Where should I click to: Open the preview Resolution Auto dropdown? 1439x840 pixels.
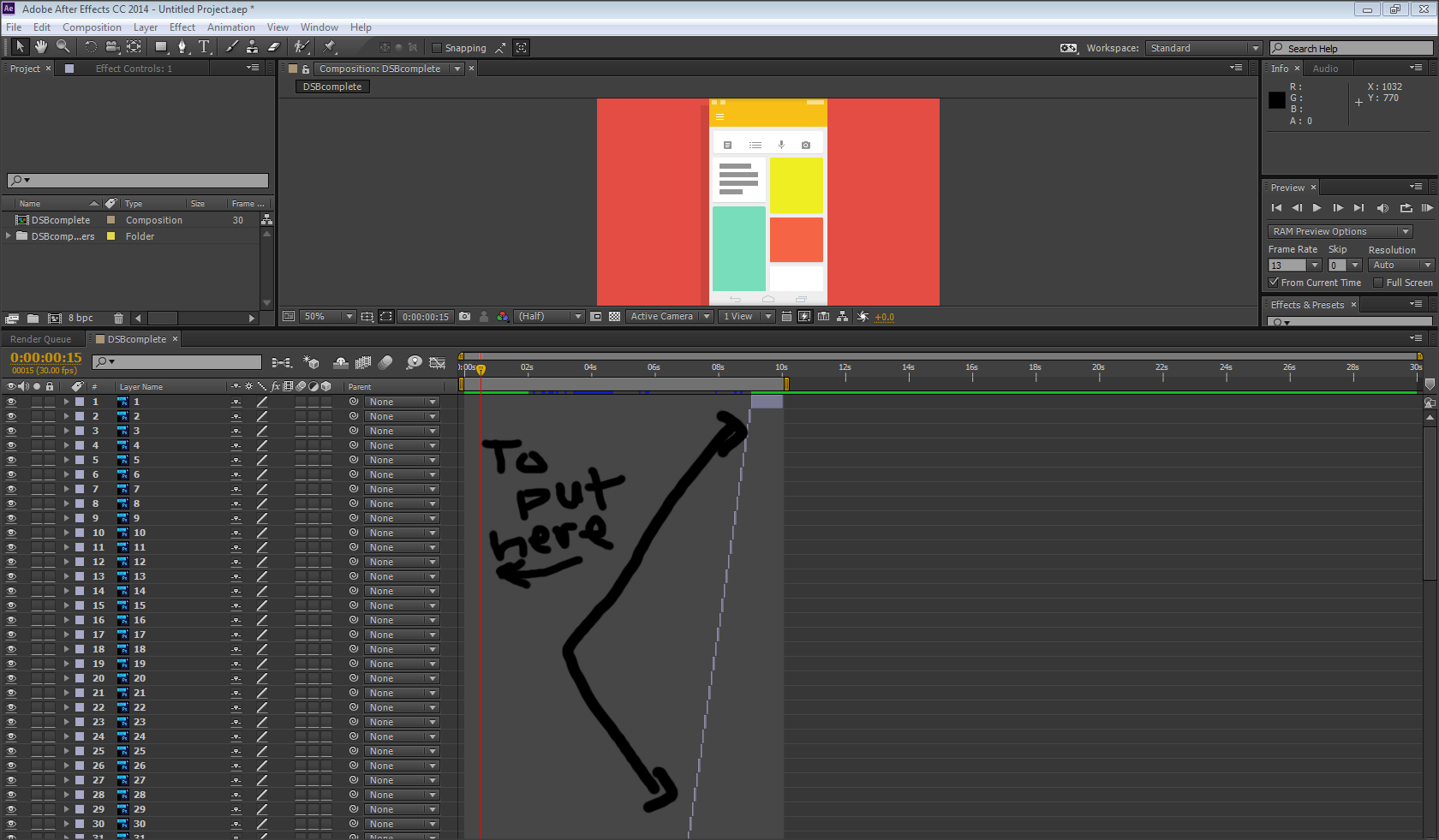tap(1401, 265)
